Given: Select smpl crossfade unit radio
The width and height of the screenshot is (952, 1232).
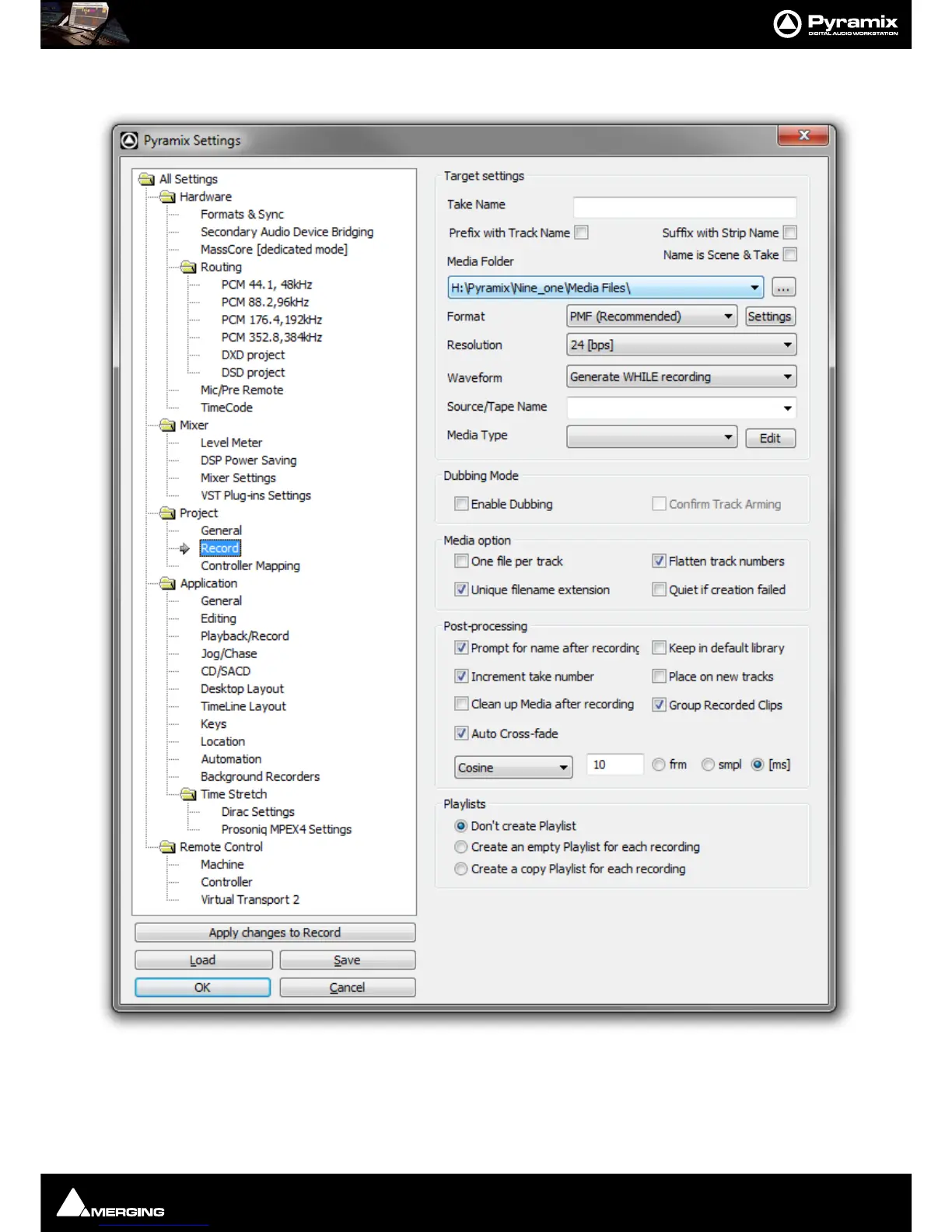Looking at the screenshot, I should click(x=708, y=765).
